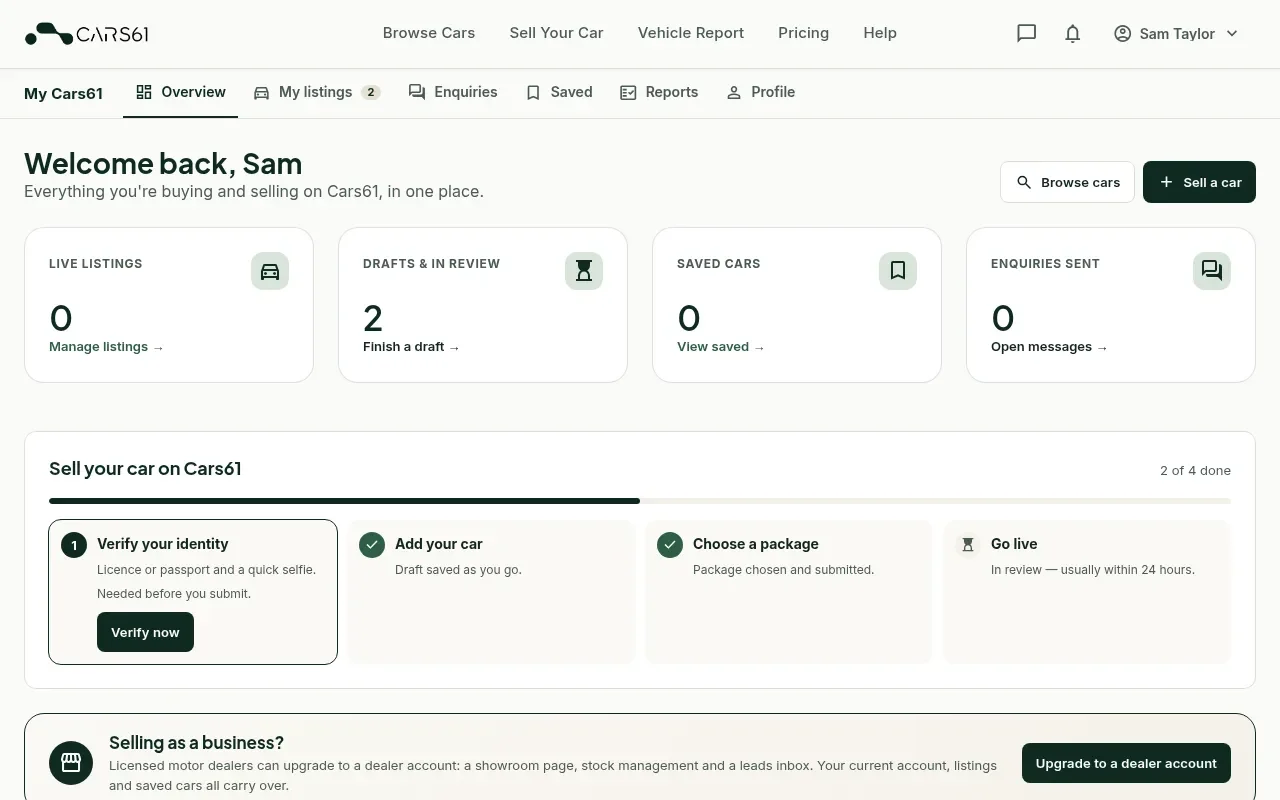This screenshot has width=1280, height=800.
Task: Click the green checkmark on Add your car step
Action: pos(372,545)
